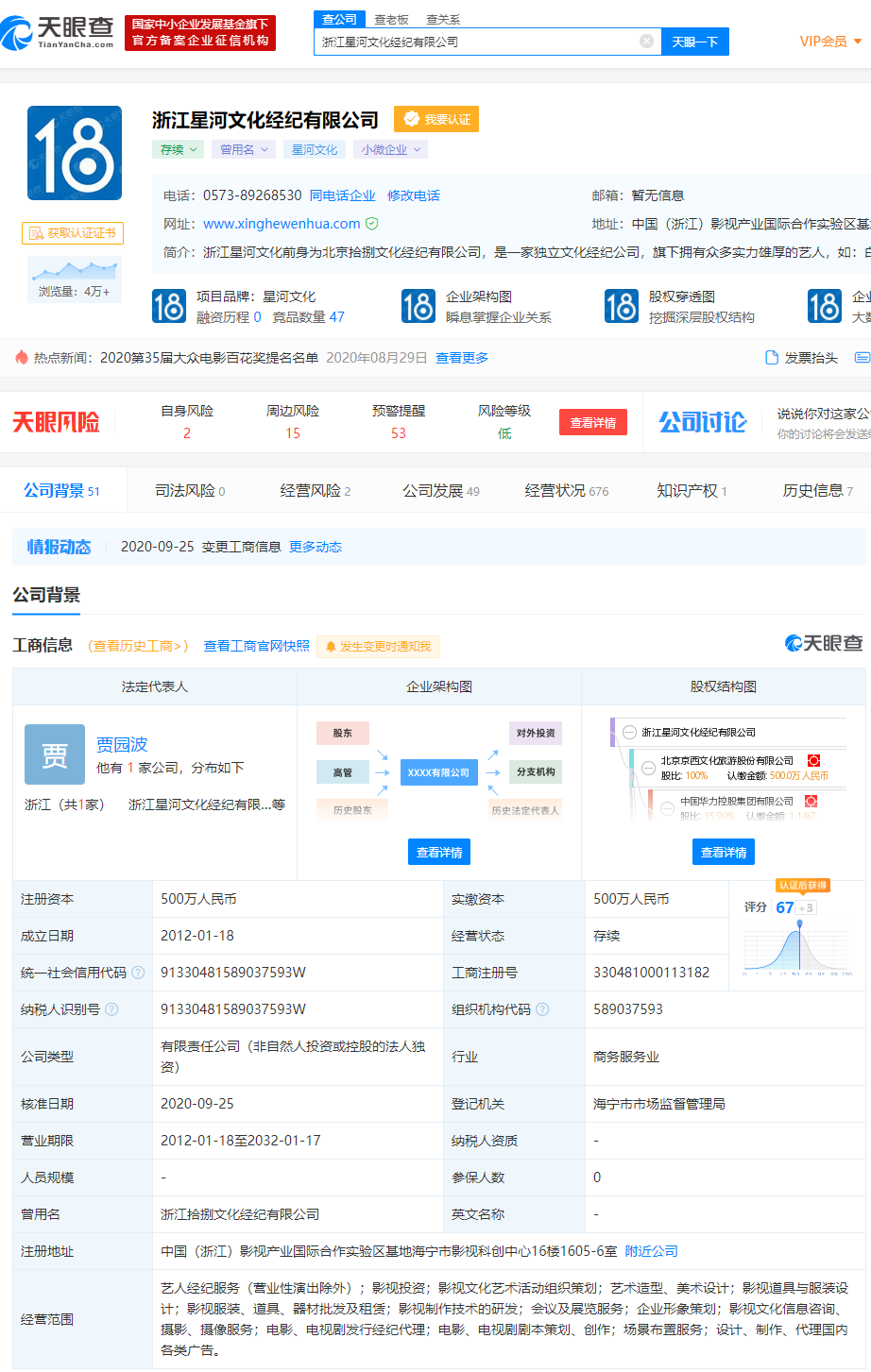This screenshot has height=1372, width=871.
Task: Click the 预警提醒 count 53
Action: click(x=399, y=432)
